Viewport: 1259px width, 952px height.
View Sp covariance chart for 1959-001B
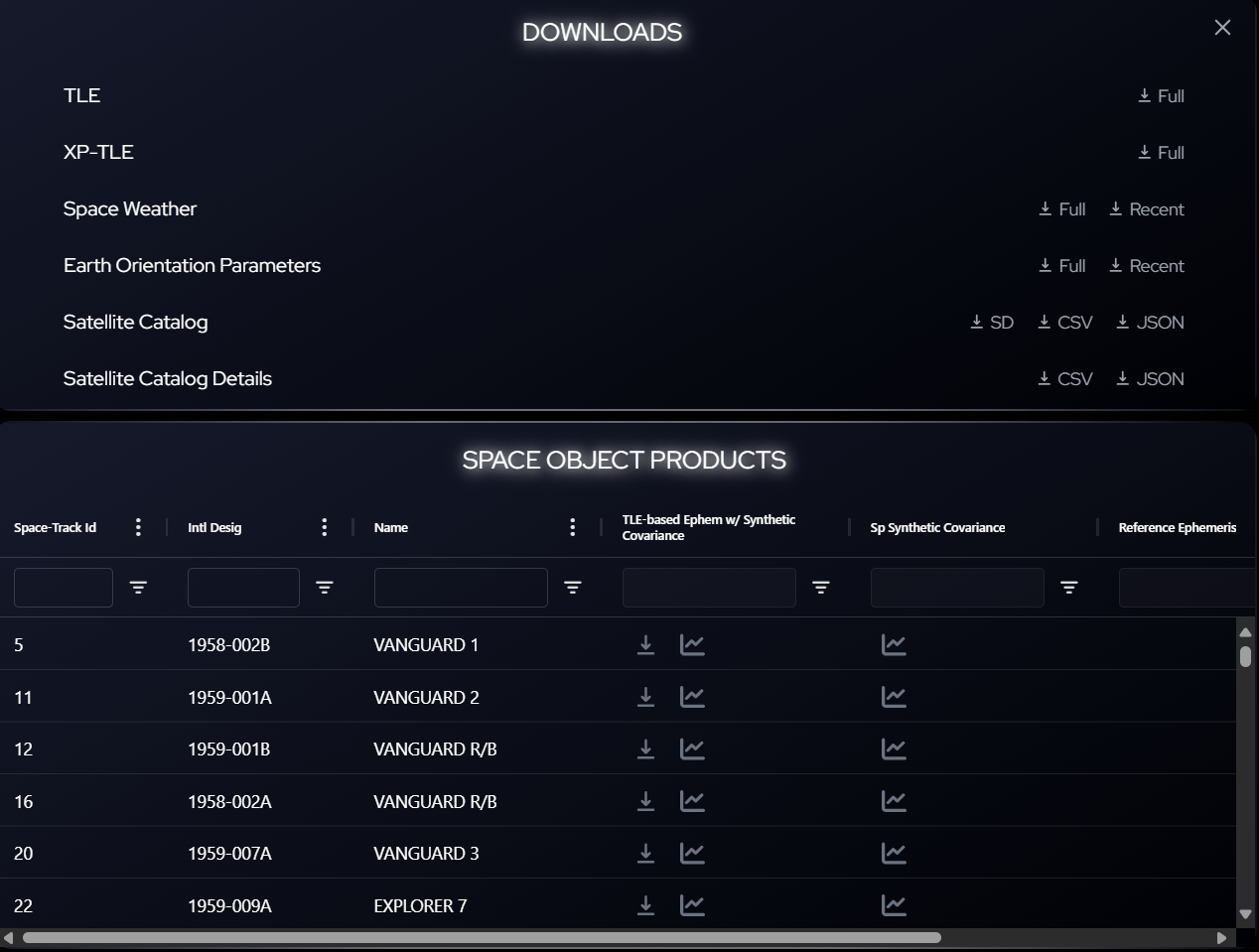click(x=894, y=748)
